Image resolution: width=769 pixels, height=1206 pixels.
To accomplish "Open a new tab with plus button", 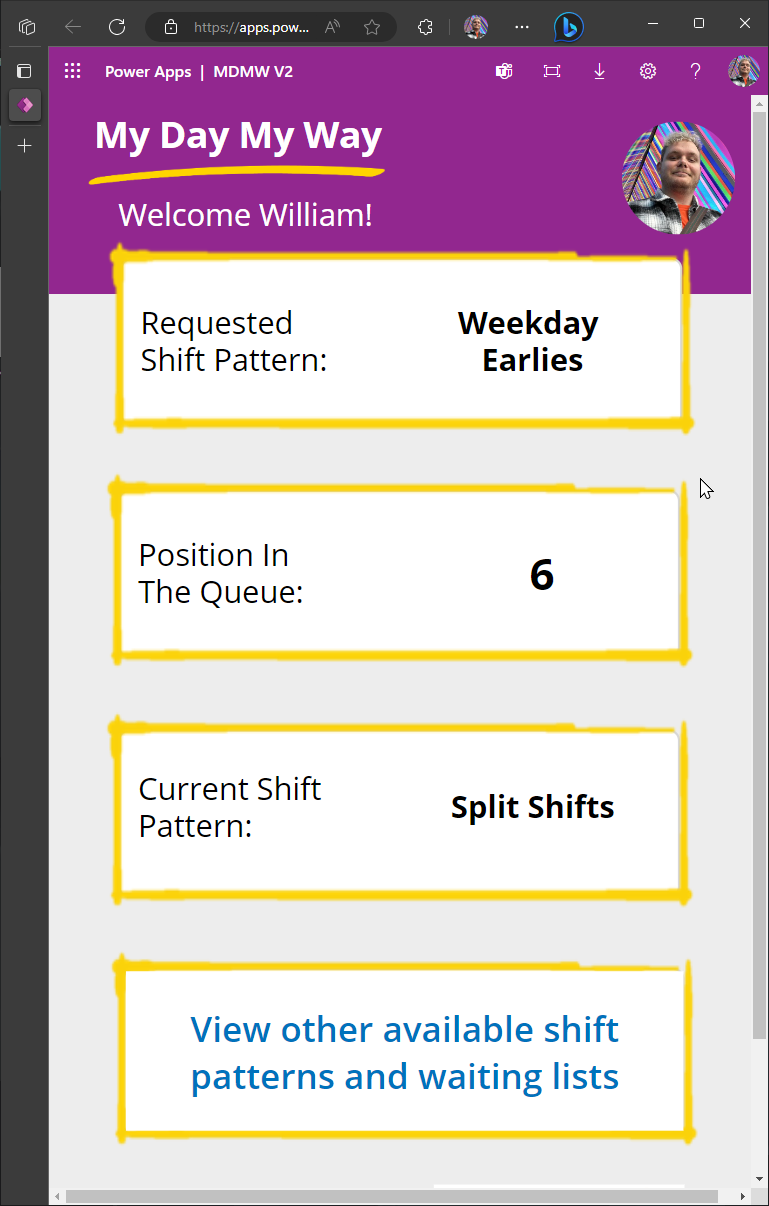I will [25, 146].
